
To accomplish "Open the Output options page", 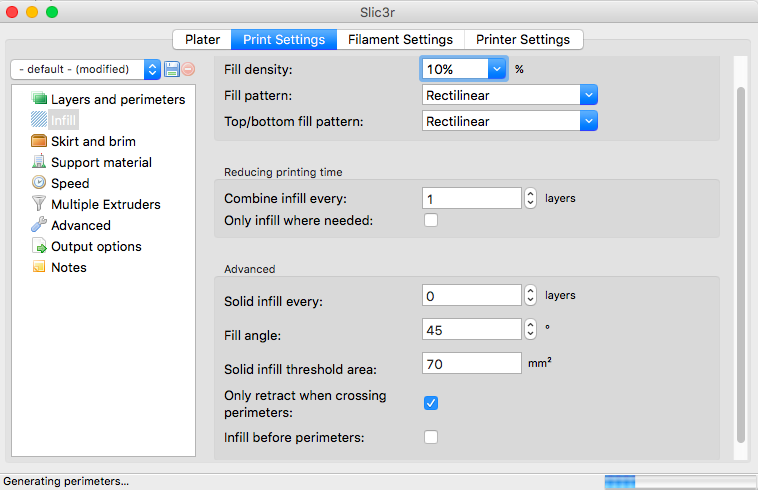I will 95,246.
